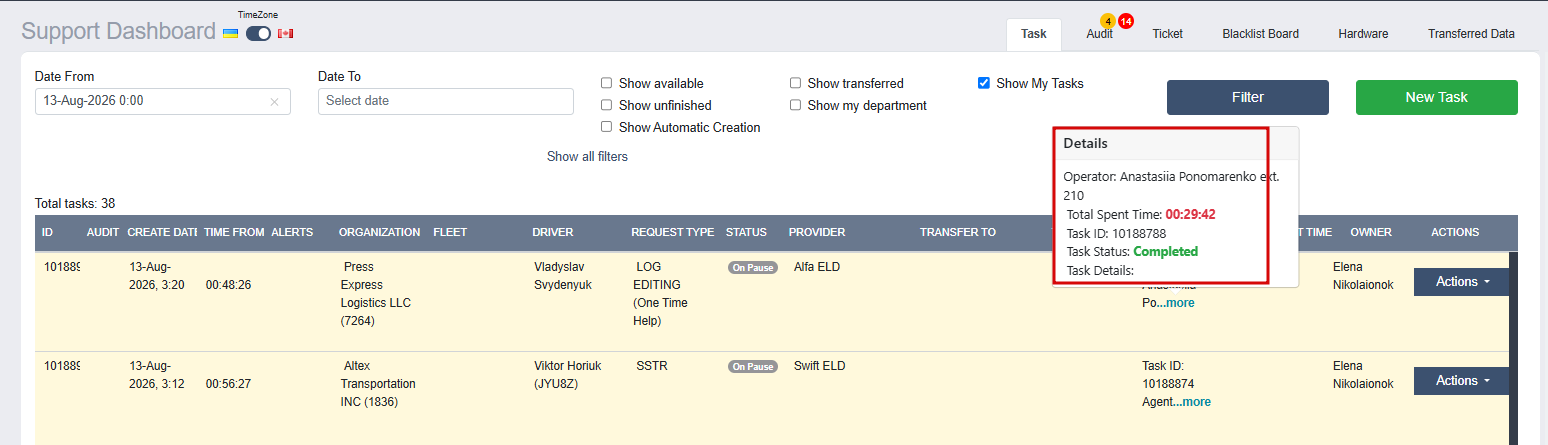Click Total Spent Time 00:29:42 value
The image size is (1548, 445).
1190,214
